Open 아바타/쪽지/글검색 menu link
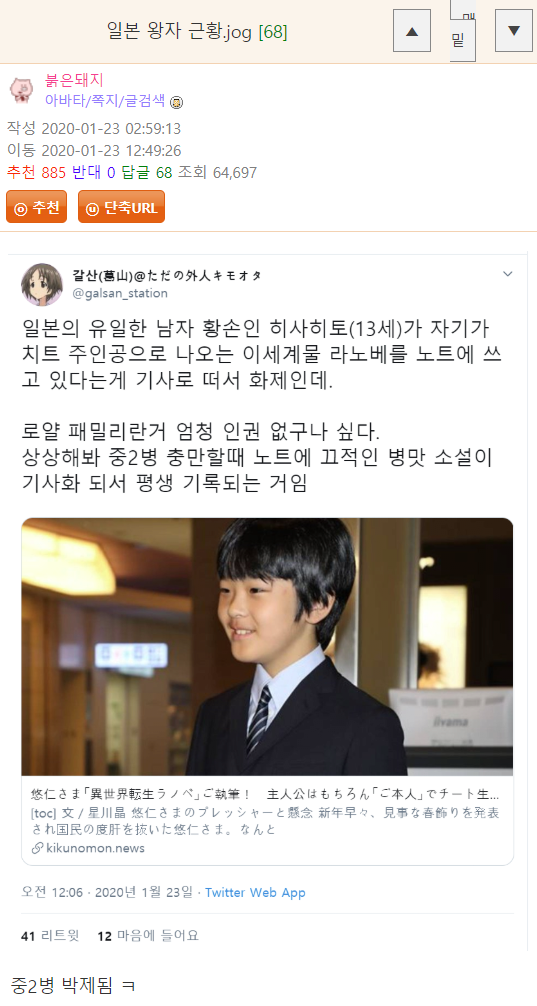Screen dimensions: 537x1006 105,101
